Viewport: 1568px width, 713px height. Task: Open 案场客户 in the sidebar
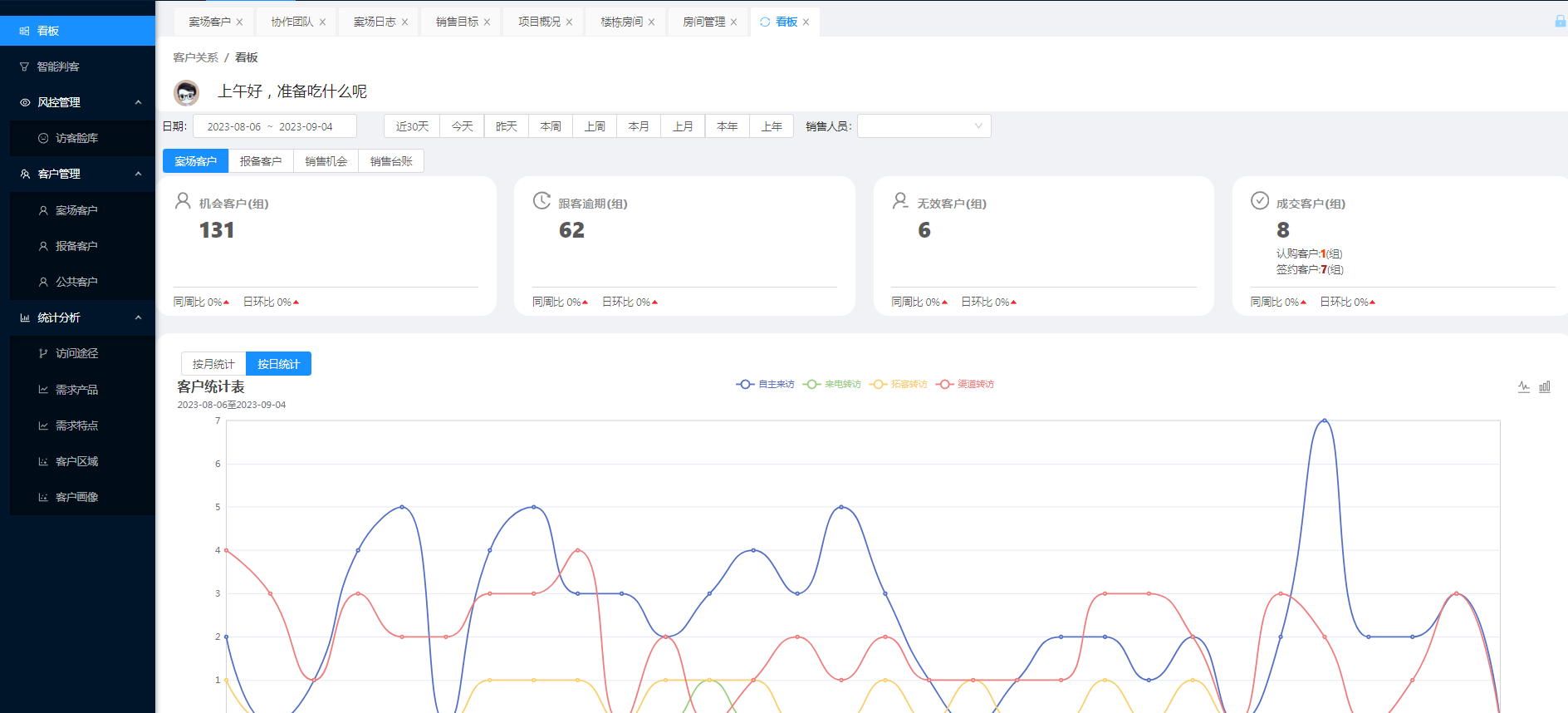point(82,210)
